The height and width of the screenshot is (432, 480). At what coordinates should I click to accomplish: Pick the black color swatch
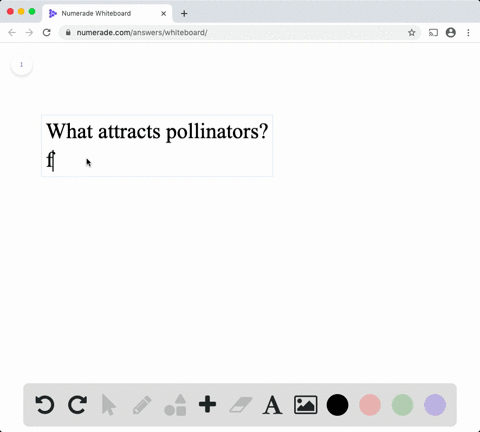[337, 405]
